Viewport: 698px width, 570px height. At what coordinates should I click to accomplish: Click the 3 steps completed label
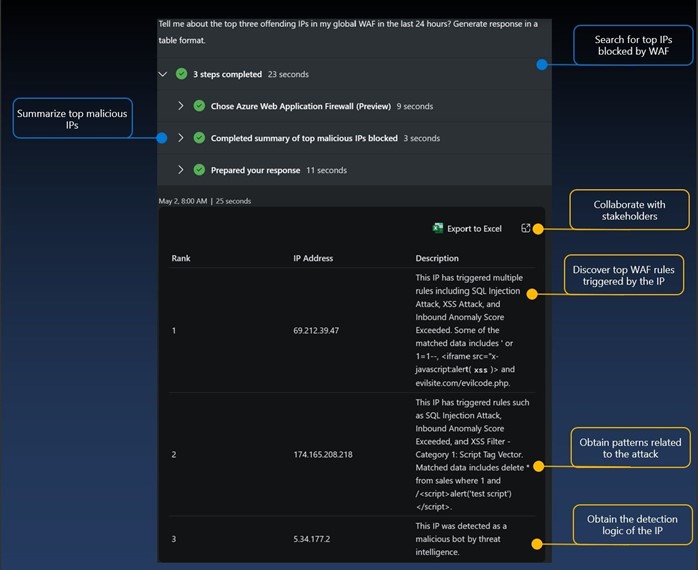point(227,74)
